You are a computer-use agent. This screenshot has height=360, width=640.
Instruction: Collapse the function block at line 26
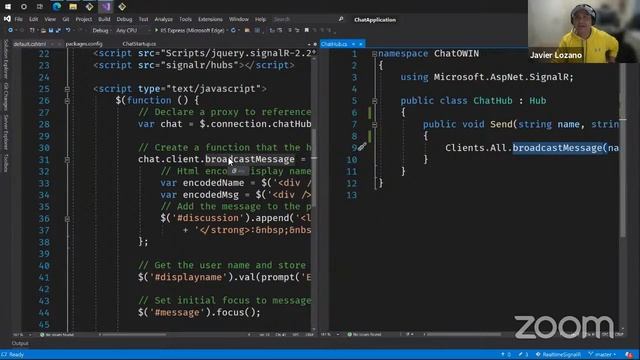67,101
